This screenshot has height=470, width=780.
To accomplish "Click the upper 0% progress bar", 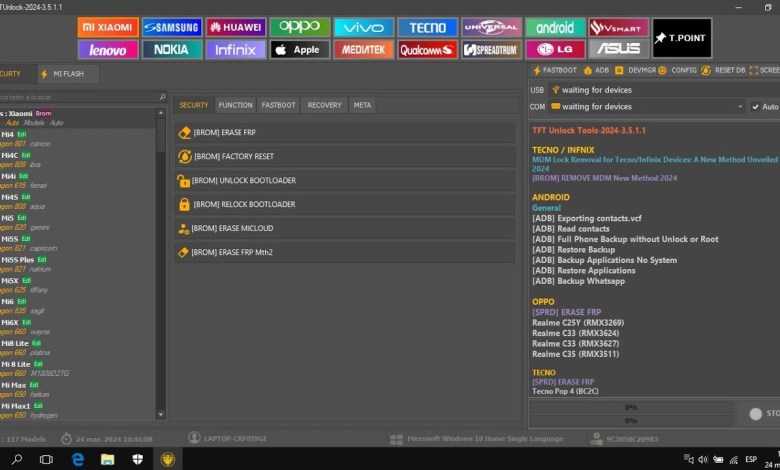I will point(631,407).
